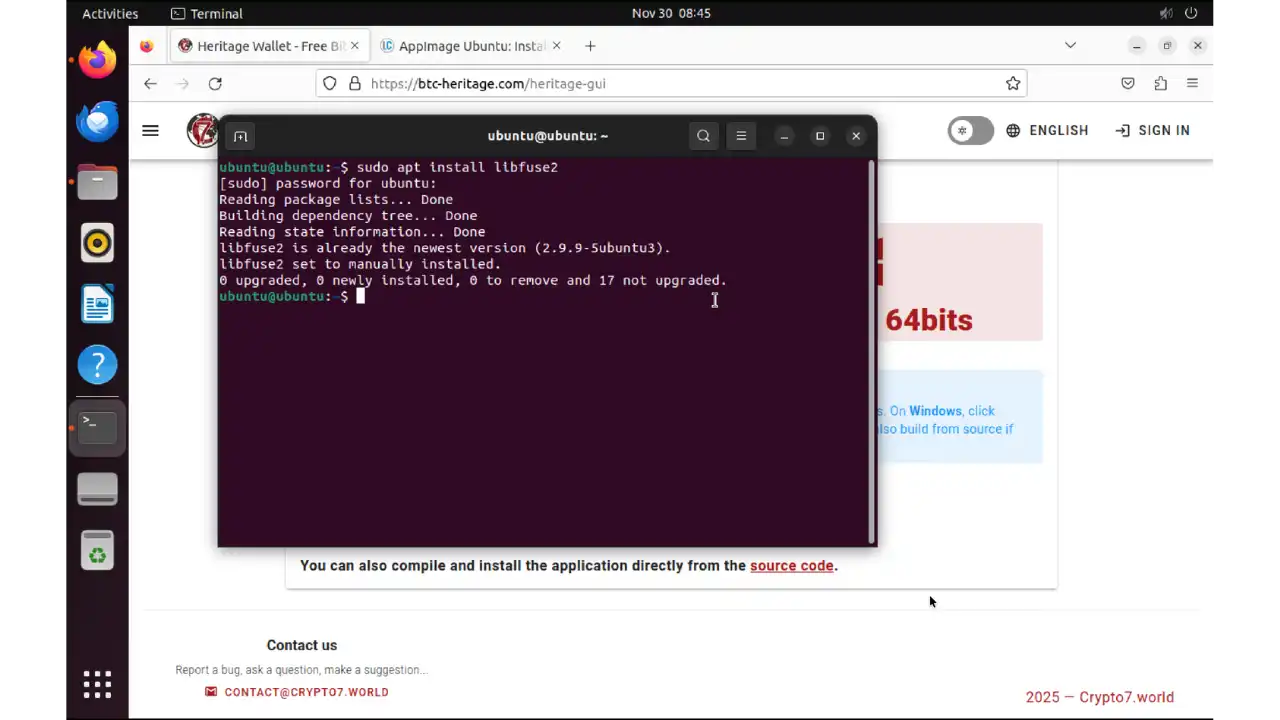Click the volume indicator in the top bar

1166,13
